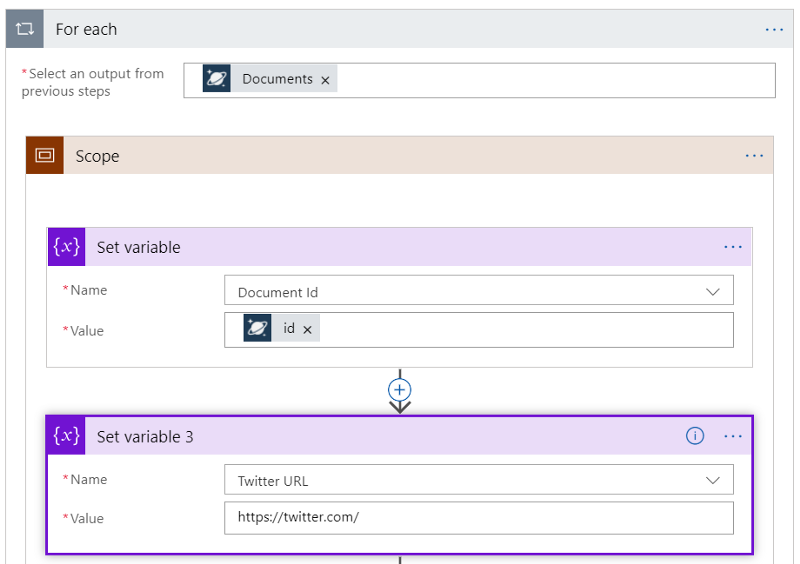Click the Cosmos DB icon on id token
The width and height of the screenshot is (800, 564).
258,328
